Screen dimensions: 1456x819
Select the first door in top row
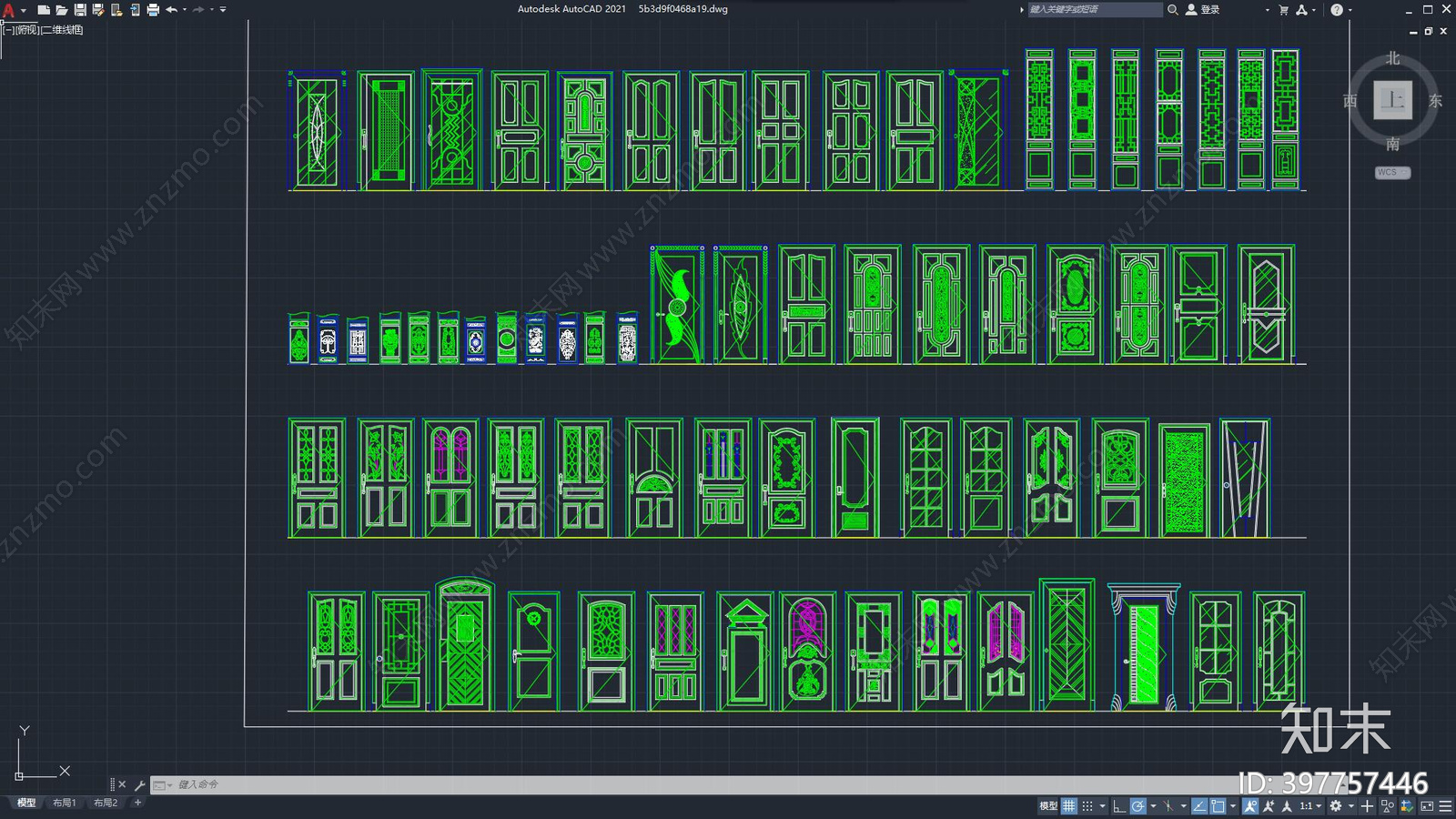tap(317, 130)
